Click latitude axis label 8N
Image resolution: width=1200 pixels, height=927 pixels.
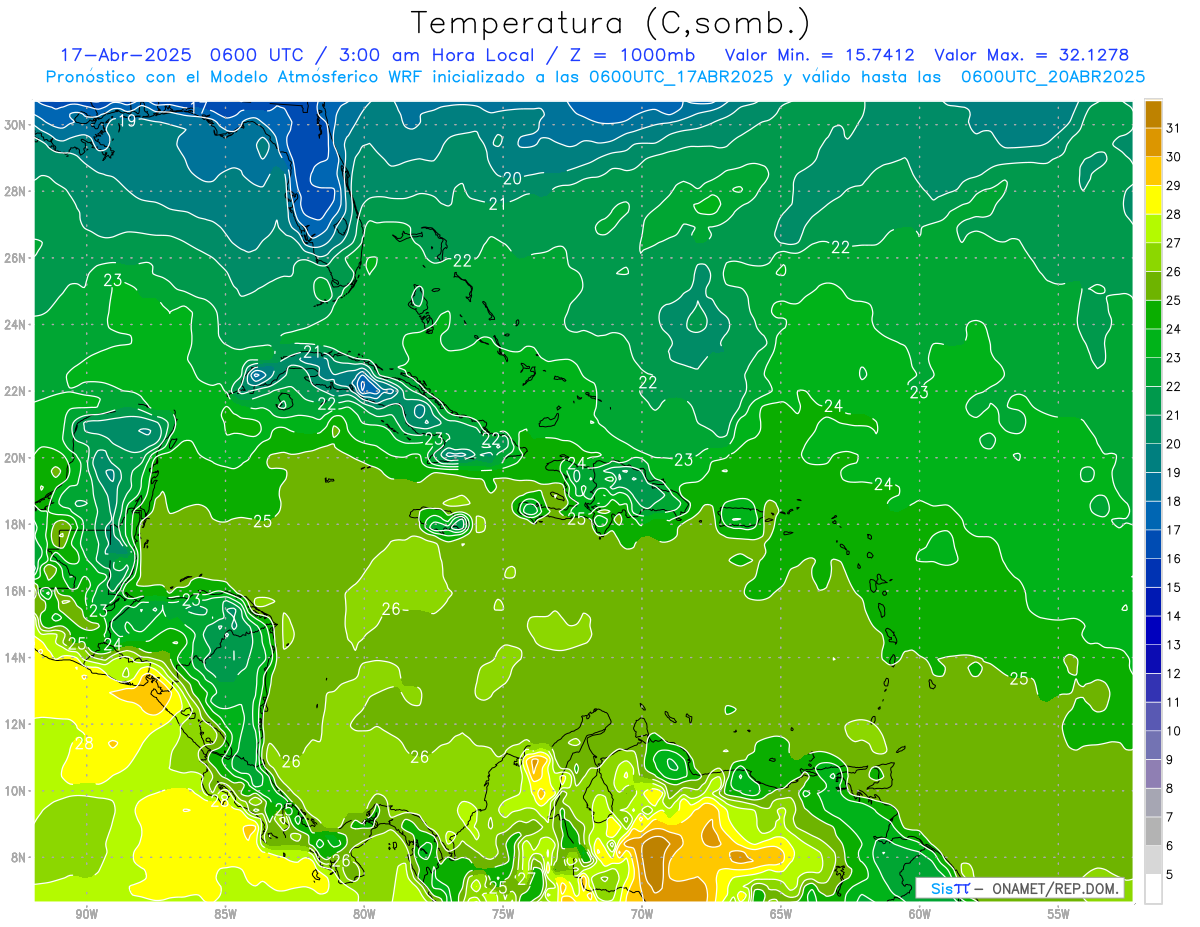(17, 857)
